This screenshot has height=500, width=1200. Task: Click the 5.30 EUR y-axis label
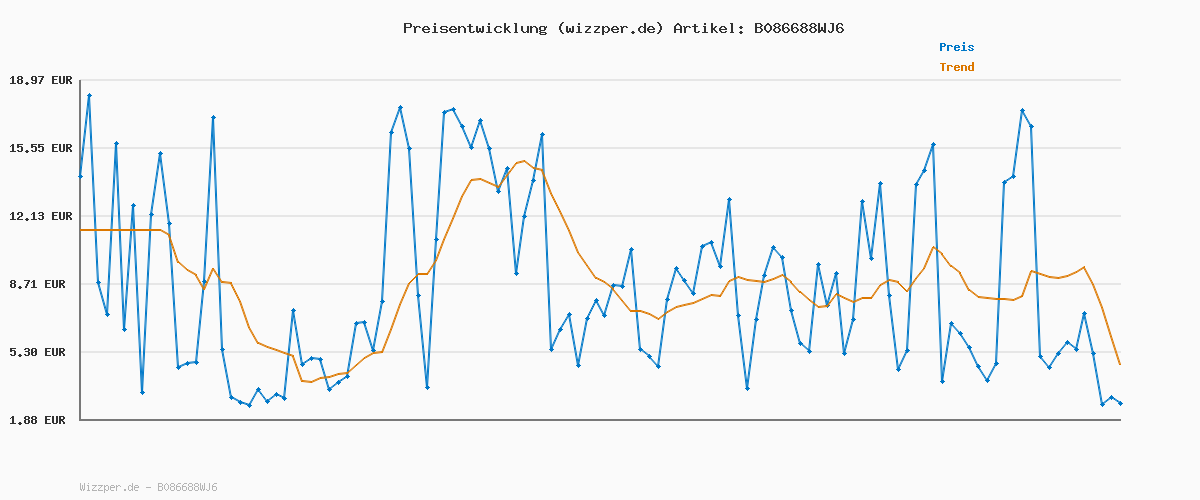[x=40, y=352]
